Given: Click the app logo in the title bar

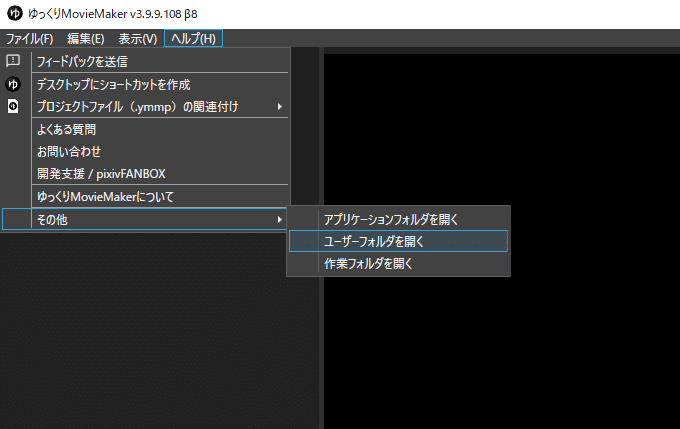Looking at the screenshot, I should point(15,13).
